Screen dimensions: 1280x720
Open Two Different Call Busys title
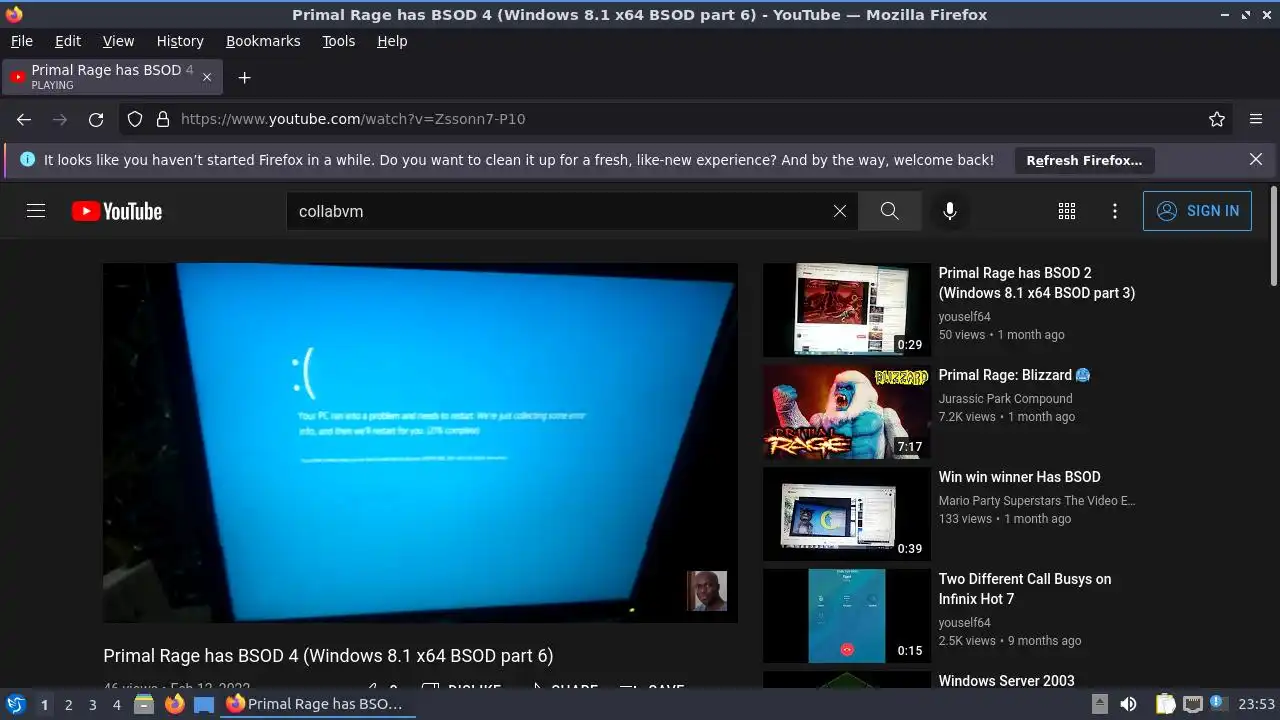coord(1025,589)
